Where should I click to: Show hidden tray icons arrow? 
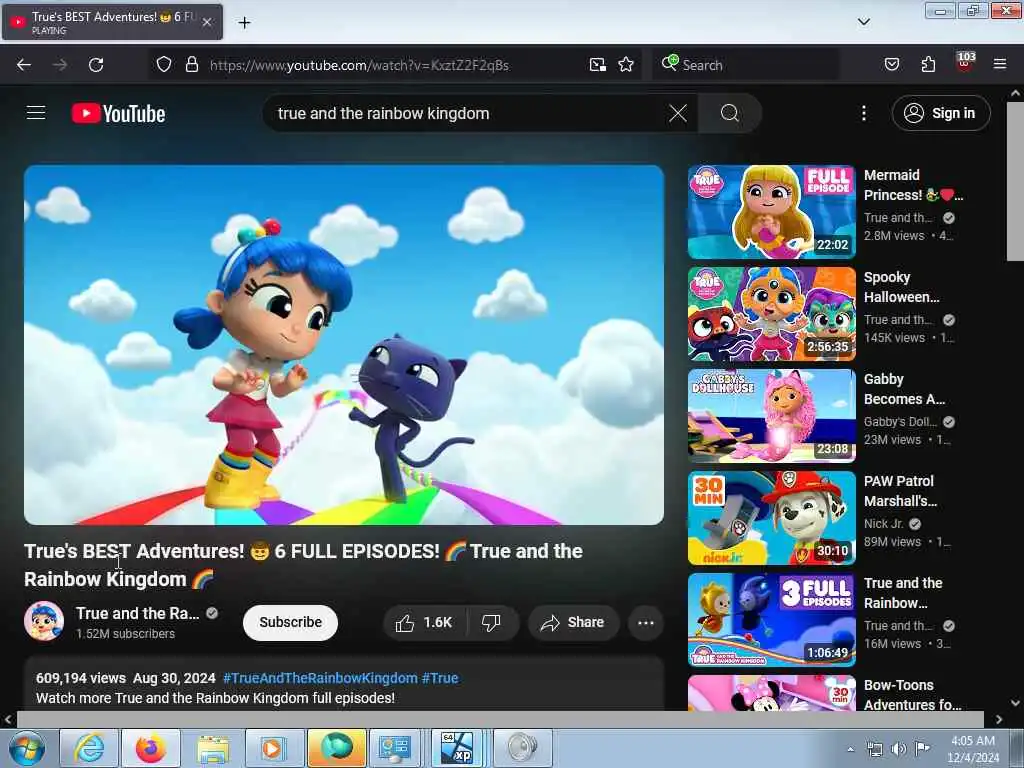pyautogui.click(x=850, y=749)
